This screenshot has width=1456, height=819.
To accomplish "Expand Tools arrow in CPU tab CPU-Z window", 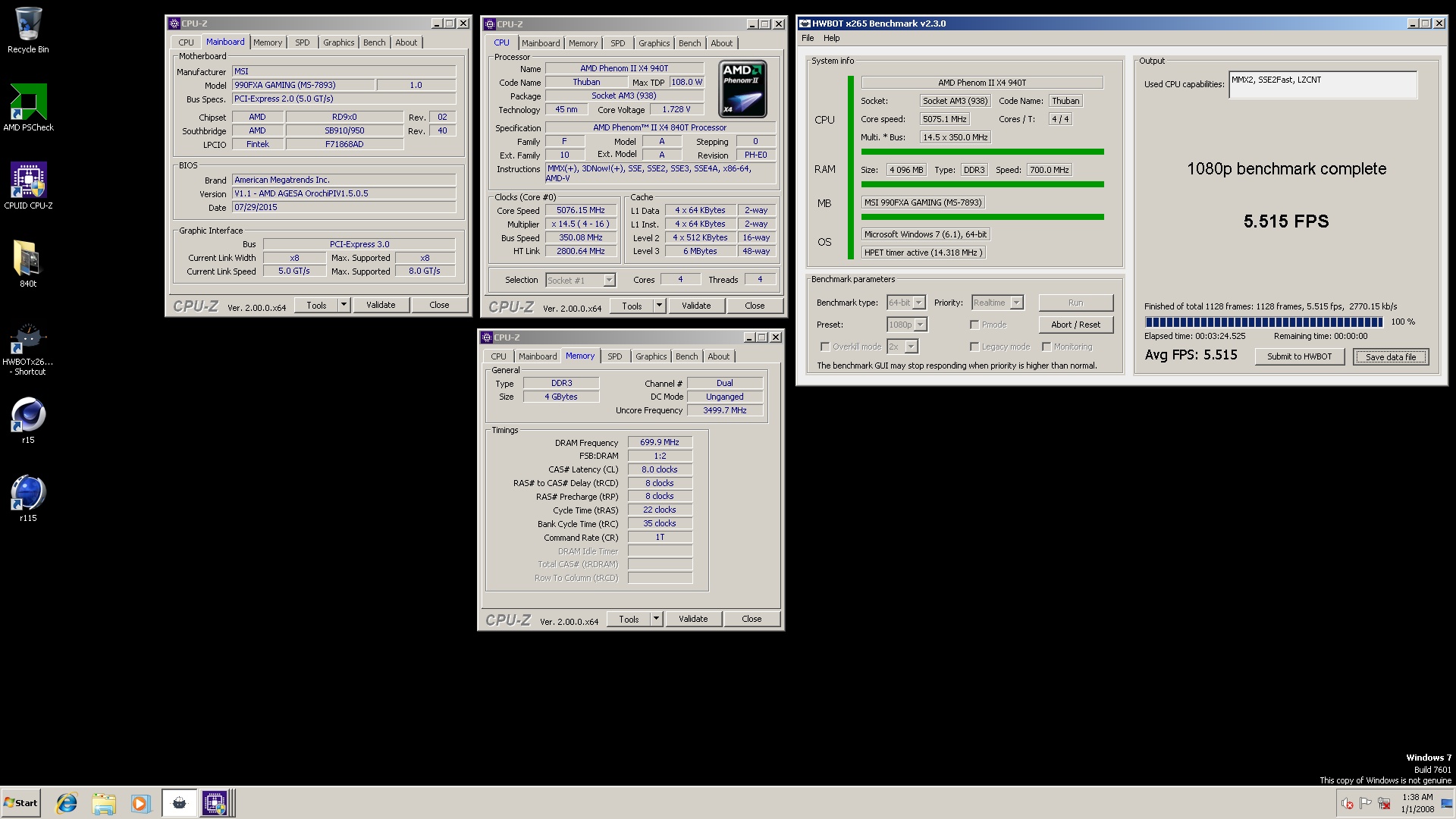I will pyautogui.click(x=659, y=306).
